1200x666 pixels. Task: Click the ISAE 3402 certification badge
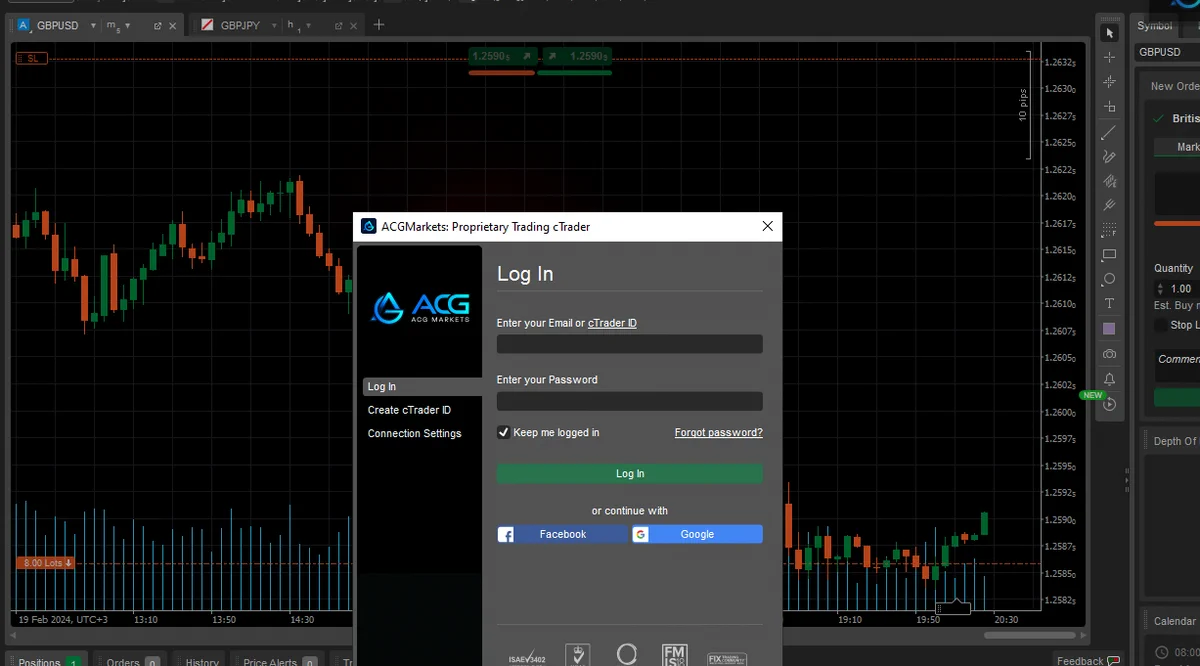tap(527, 656)
